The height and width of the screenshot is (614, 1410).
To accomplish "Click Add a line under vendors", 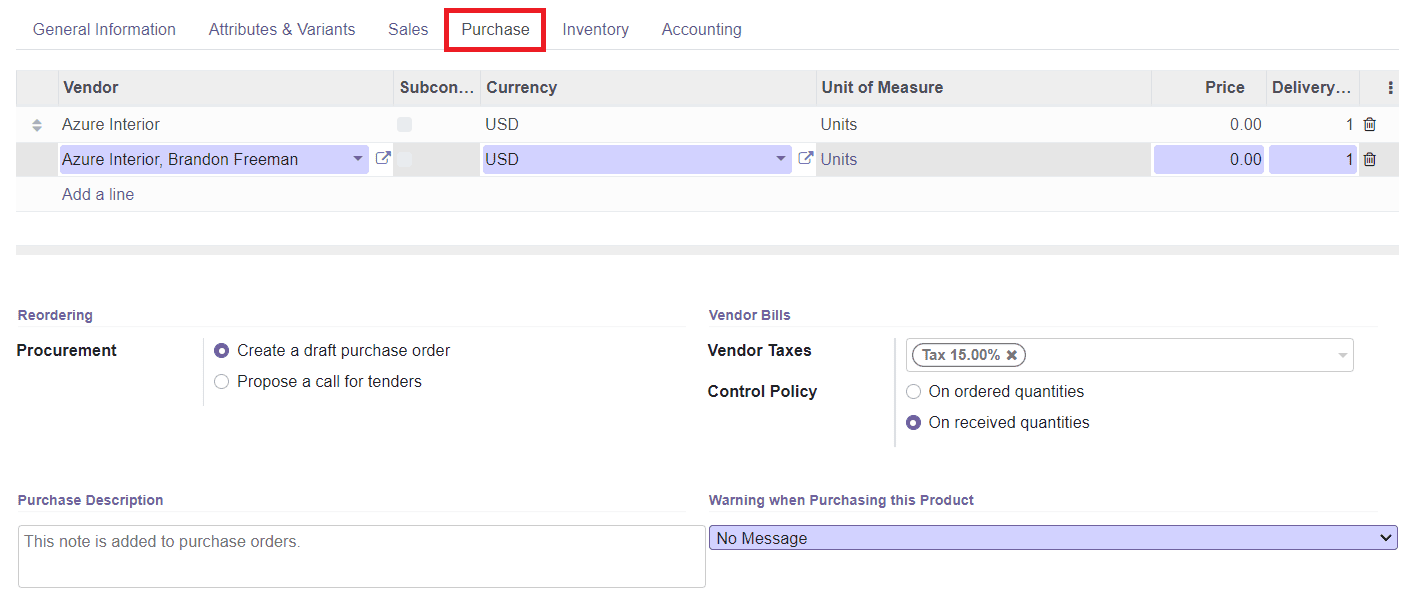I will 97,194.
